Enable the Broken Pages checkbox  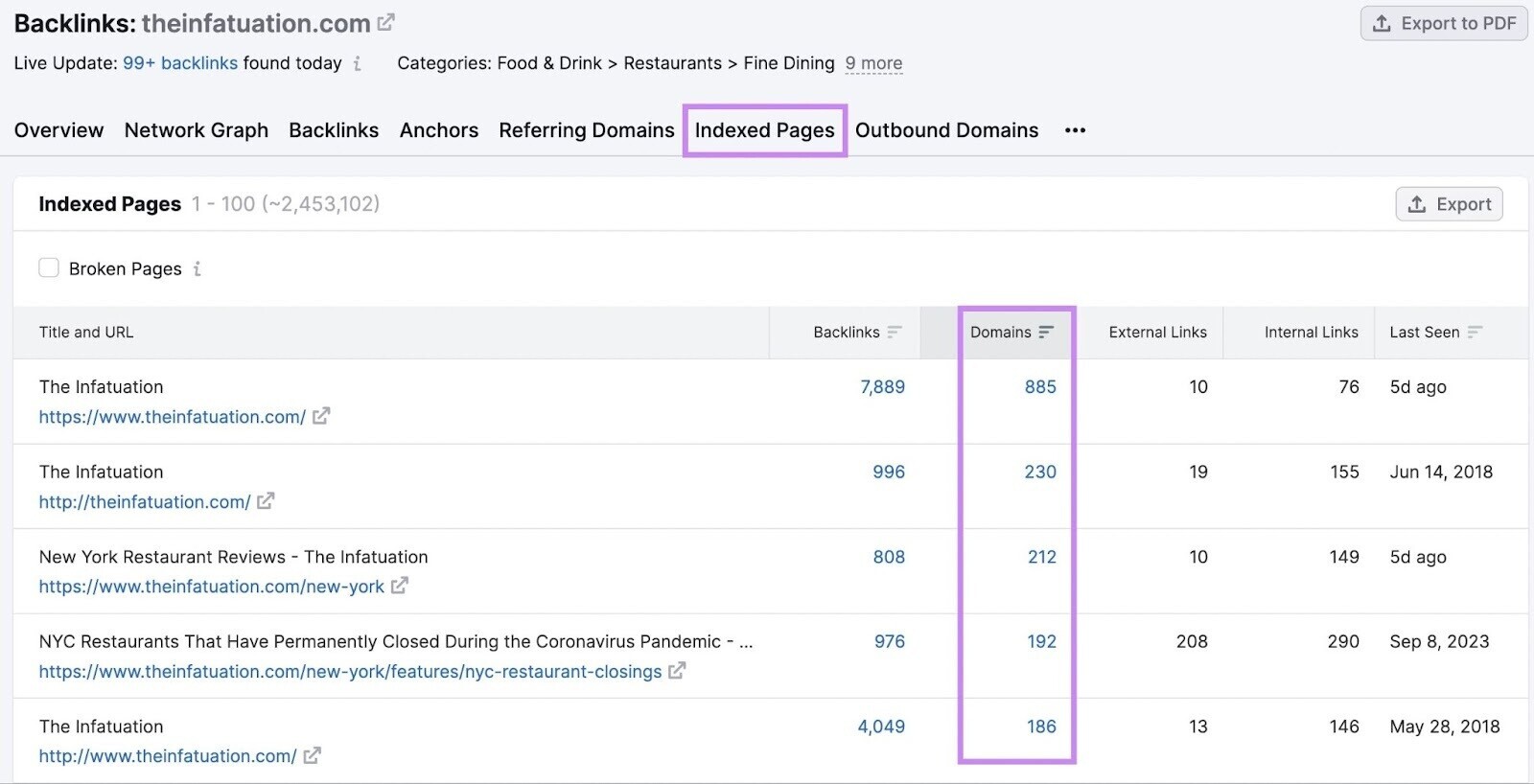coord(49,267)
